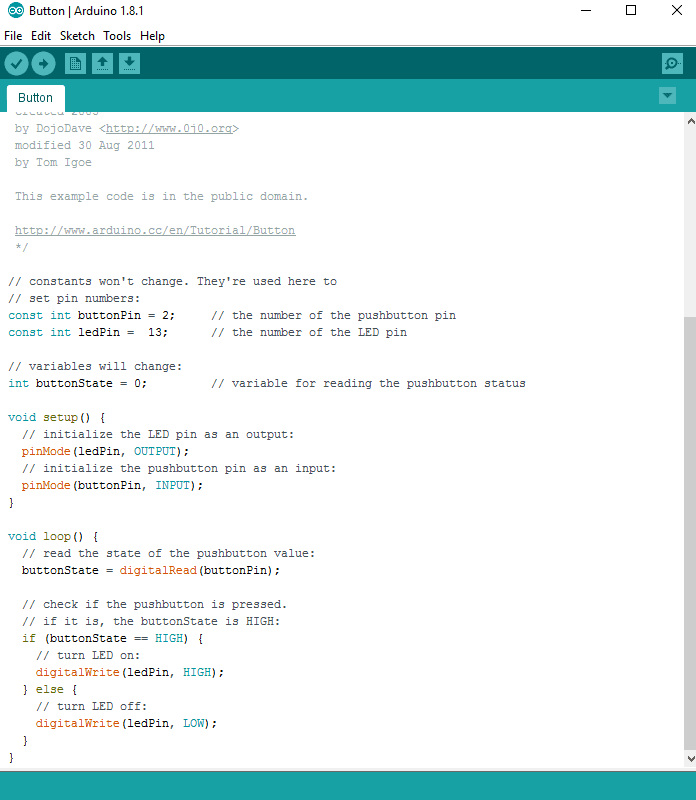The image size is (696, 800).
Task: Click the '// turn LED off:' comment
Action: [x=91, y=706]
